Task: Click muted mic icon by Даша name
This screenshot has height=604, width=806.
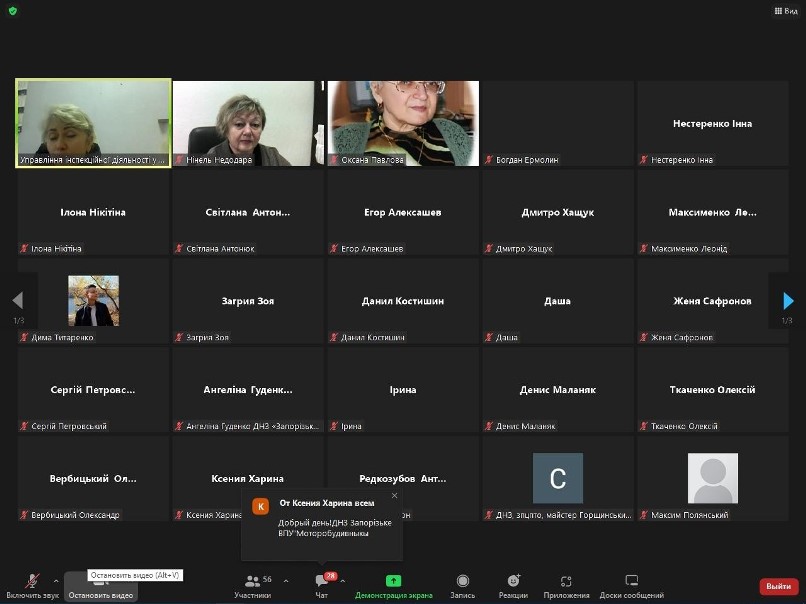Action: [489, 338]
